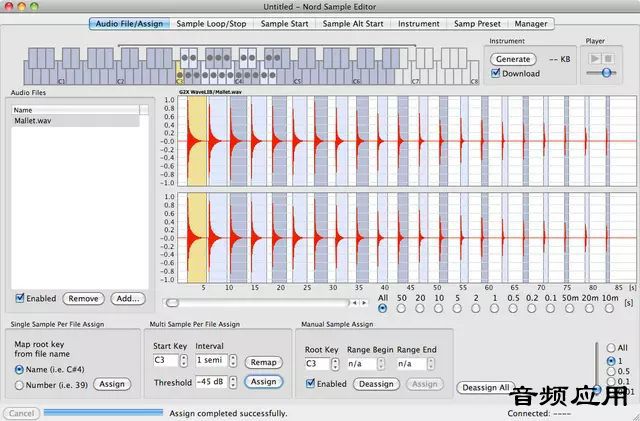Step the Interval value with its stepper
The height and width of the screenshot is (421, 640).
pos(233,361)
